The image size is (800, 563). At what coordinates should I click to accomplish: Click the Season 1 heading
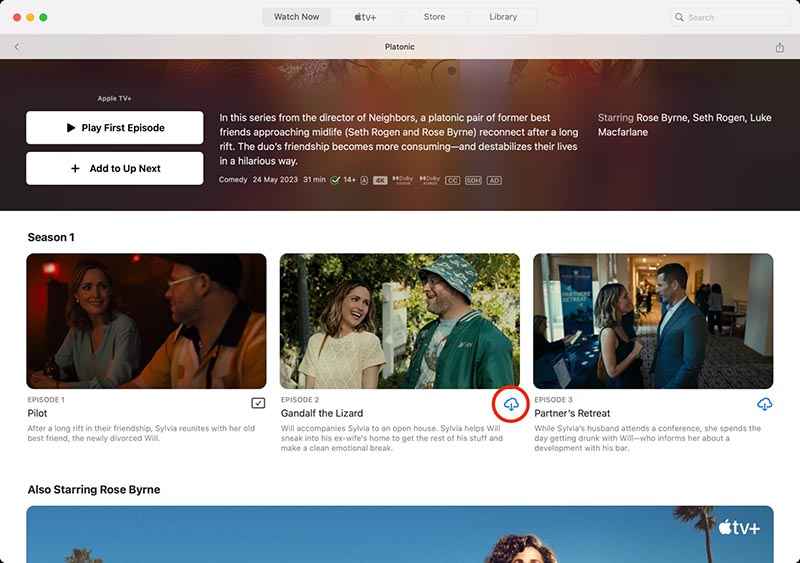tap(51, 237)
